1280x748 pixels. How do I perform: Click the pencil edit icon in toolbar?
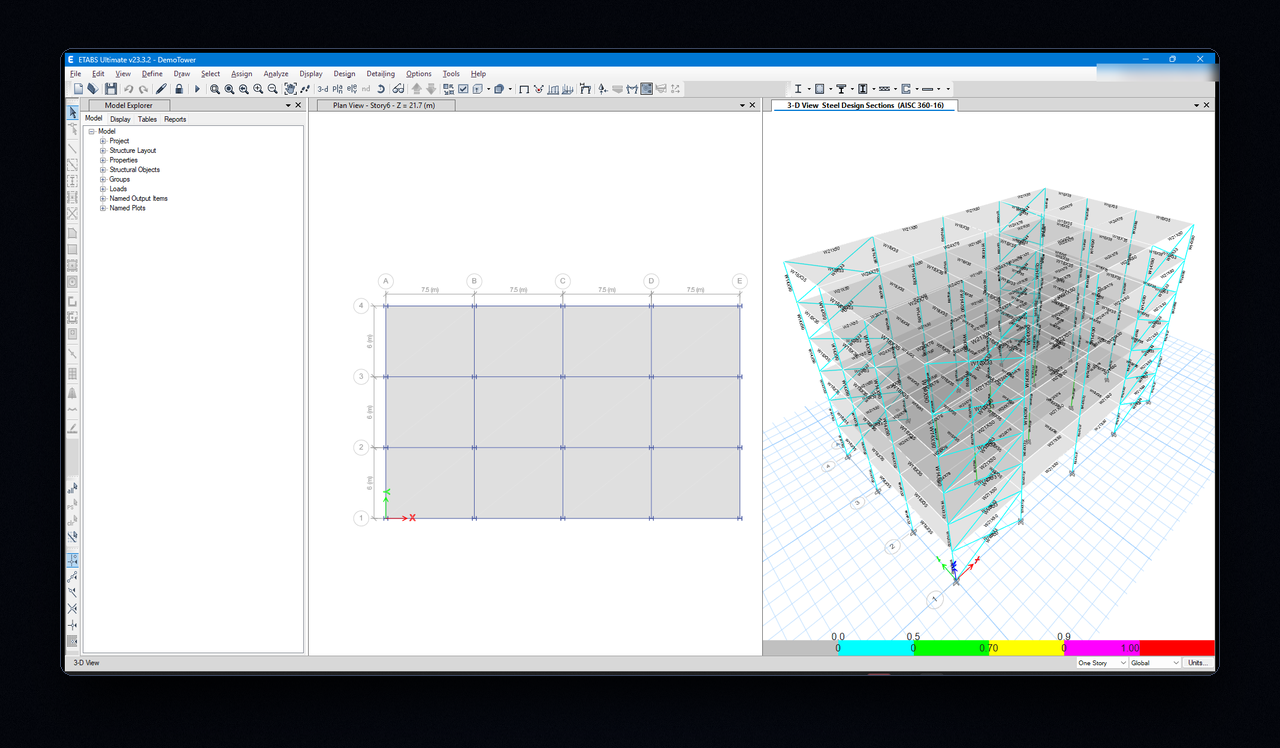(x=161, y=89)
